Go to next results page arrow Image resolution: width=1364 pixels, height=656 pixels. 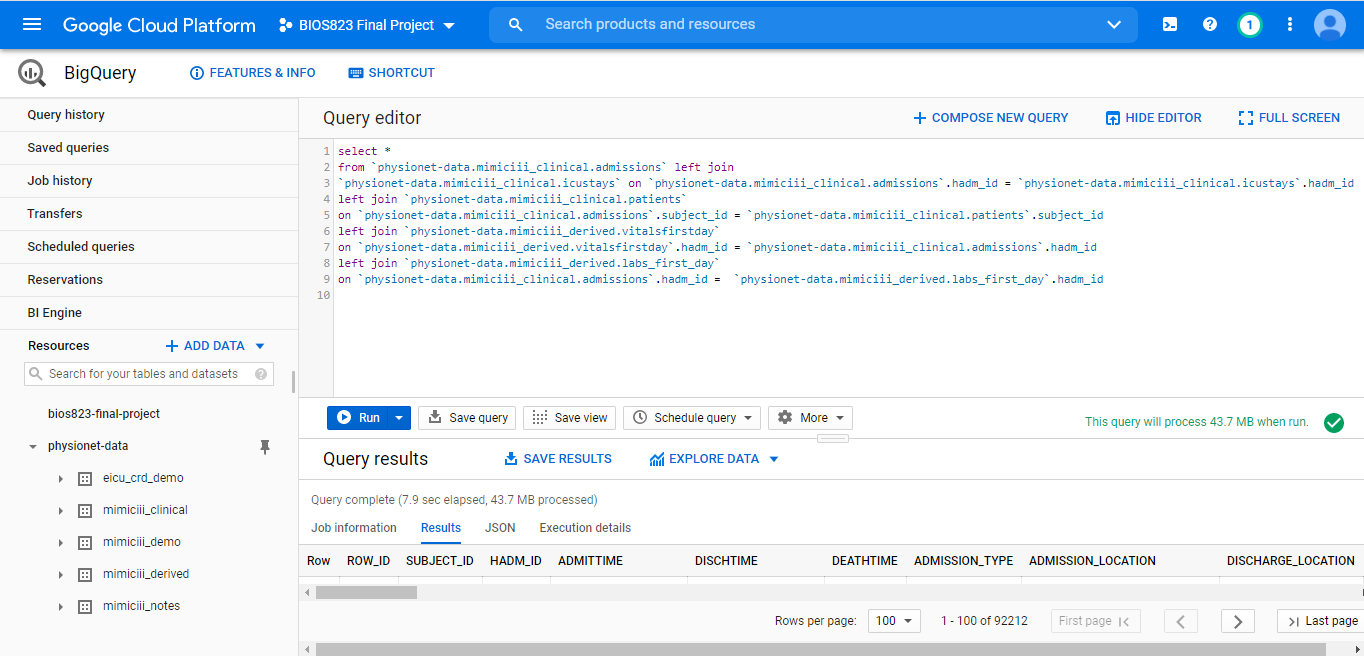1238,621
